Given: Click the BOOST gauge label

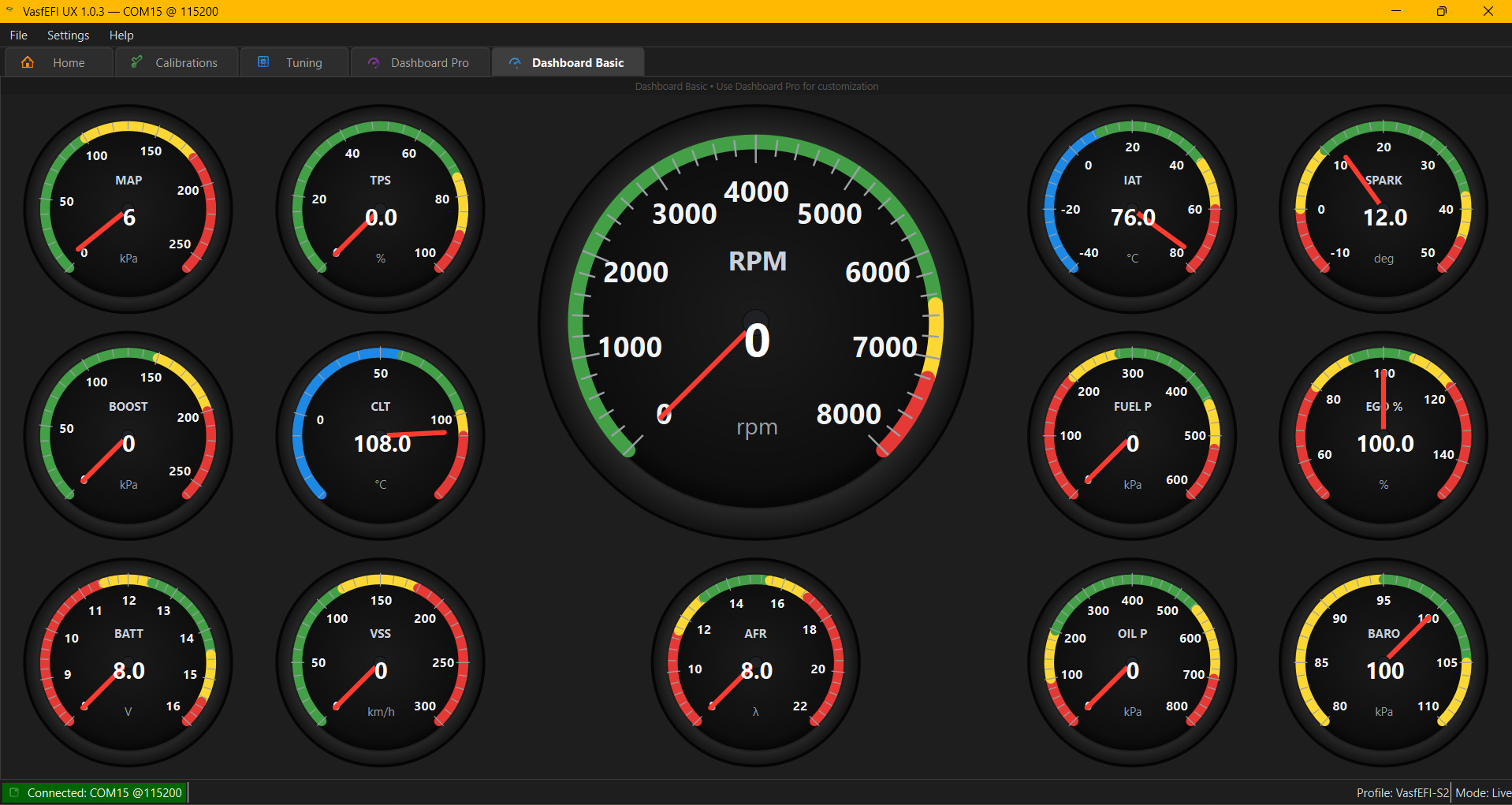Looking at the screenshot, I should [x=128, y=406].
